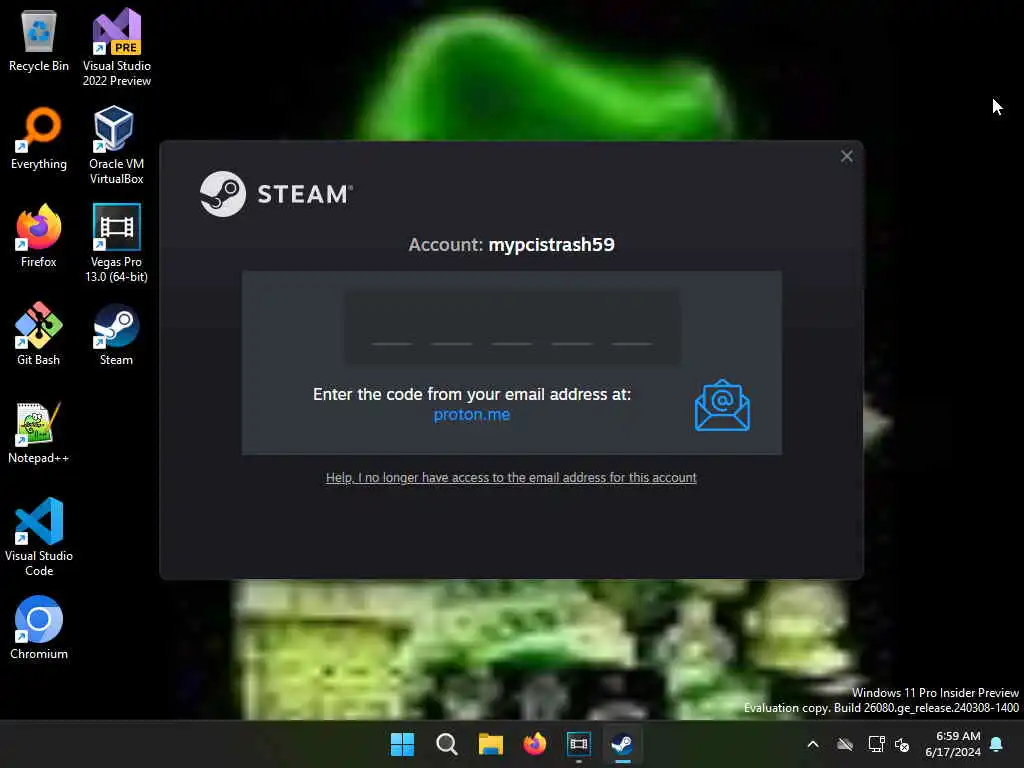Open the proton.me email link
Viewport: 1024px width, 768px height.
(472, 415)
